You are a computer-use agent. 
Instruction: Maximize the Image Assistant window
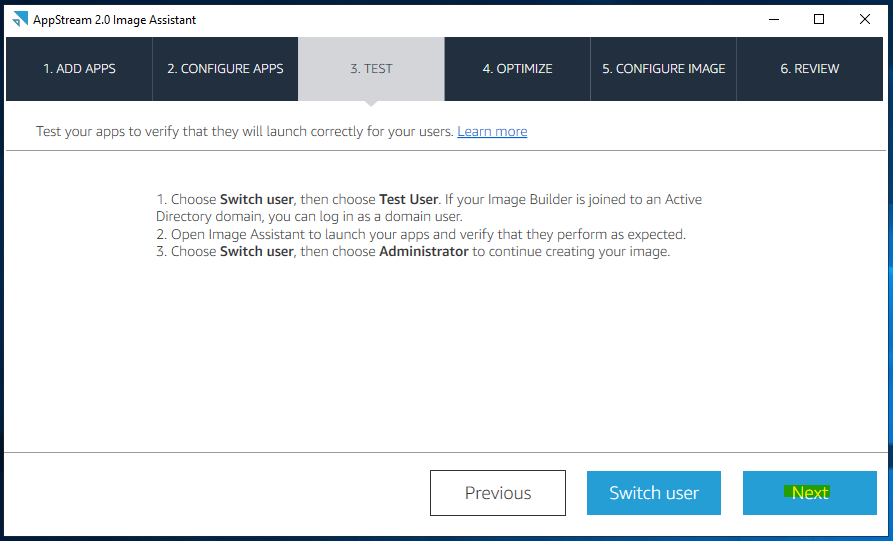pos(819,19)
